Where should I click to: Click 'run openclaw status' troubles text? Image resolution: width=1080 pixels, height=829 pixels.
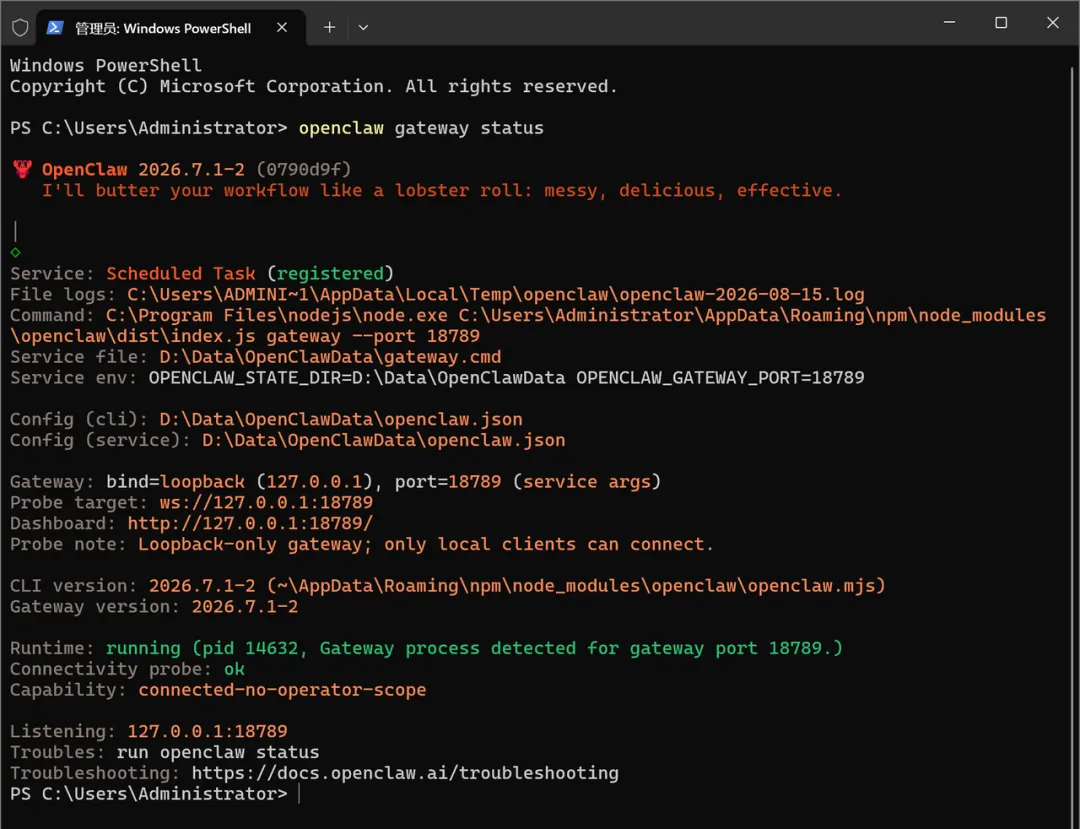click(218, 753)
